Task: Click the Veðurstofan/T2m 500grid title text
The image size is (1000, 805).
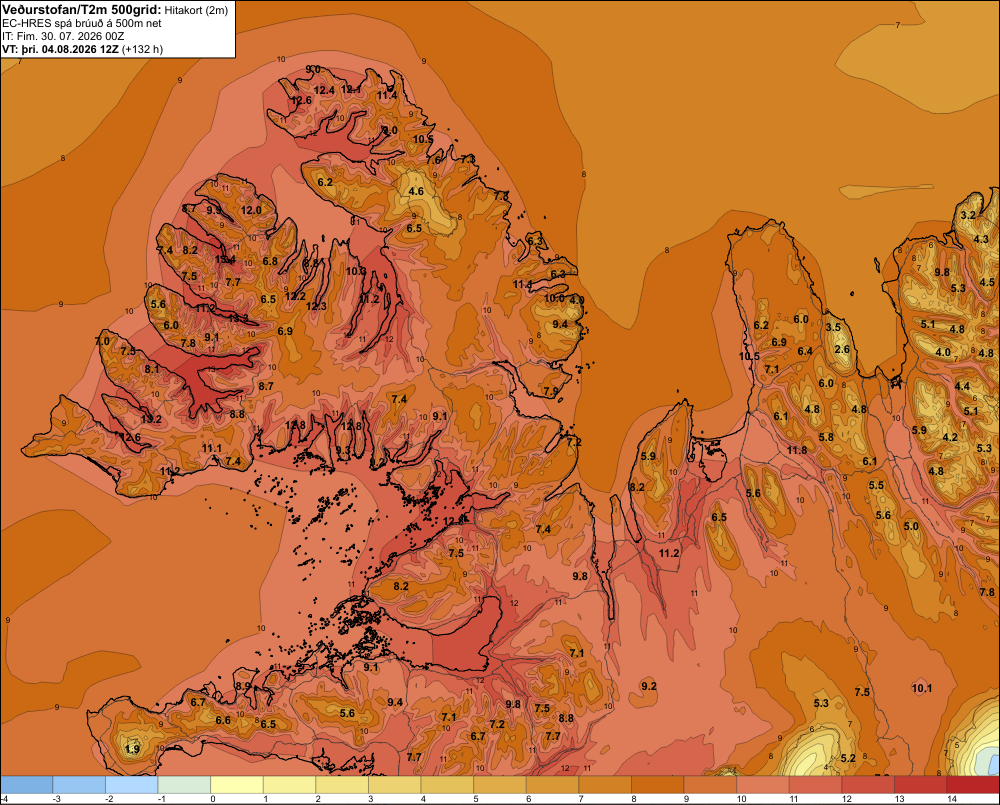Action: [x=82, y=9]
